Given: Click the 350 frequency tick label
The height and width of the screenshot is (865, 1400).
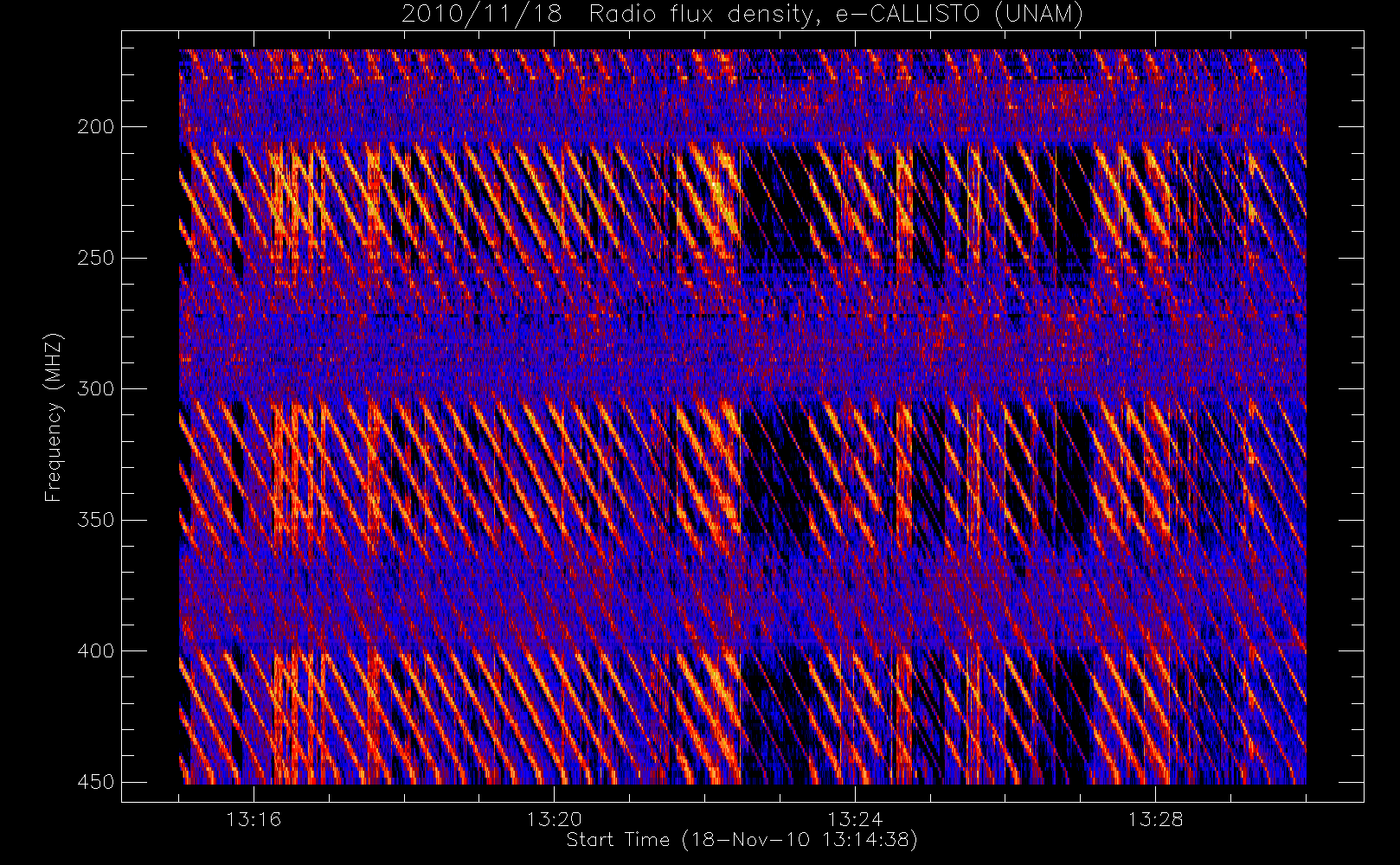Looking at the screenshot, I should [x=95, y=520].
